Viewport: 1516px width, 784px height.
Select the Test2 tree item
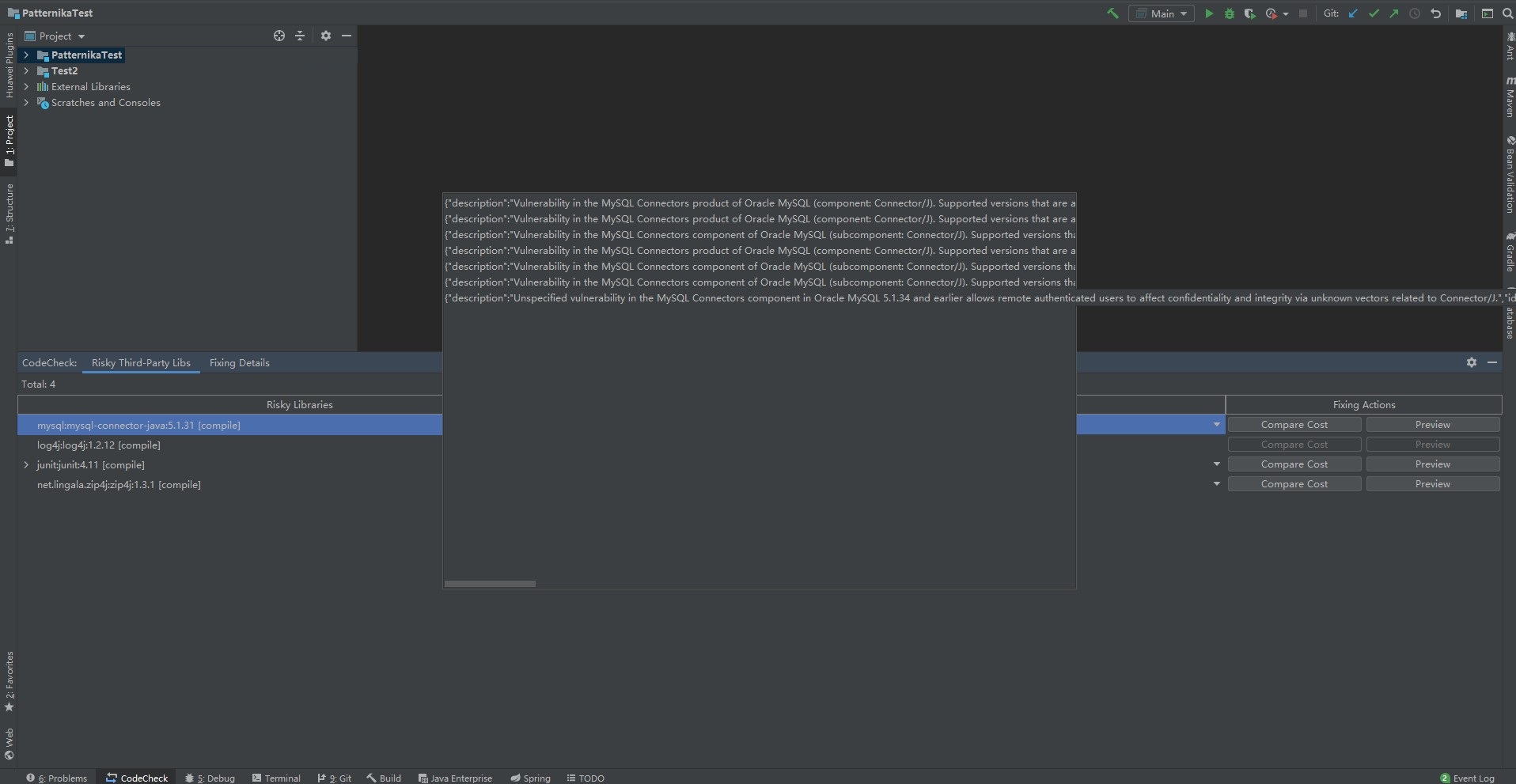pos(64,70)
